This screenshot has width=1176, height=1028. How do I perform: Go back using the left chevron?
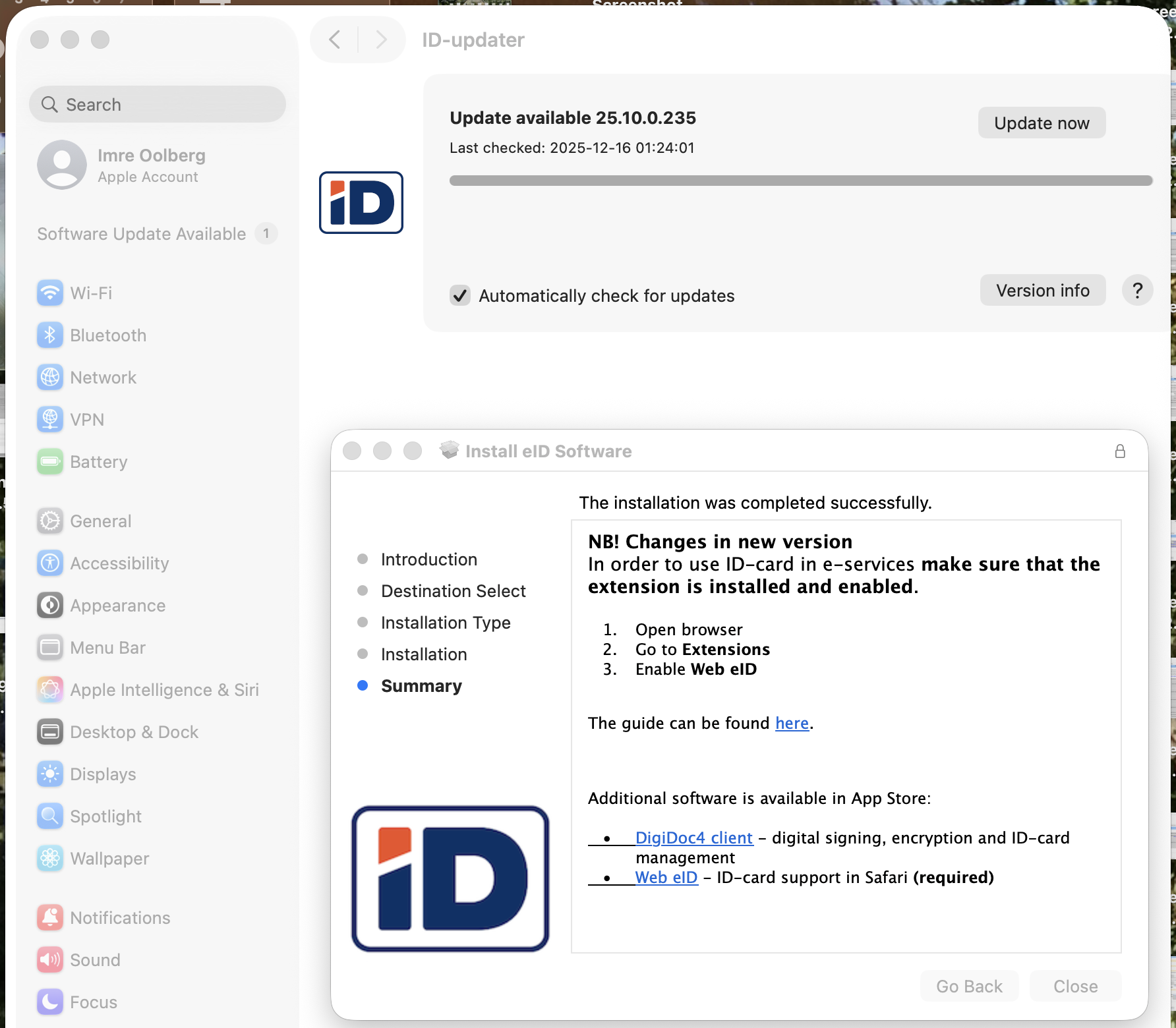pyautogui.click(x=335, y=40)
